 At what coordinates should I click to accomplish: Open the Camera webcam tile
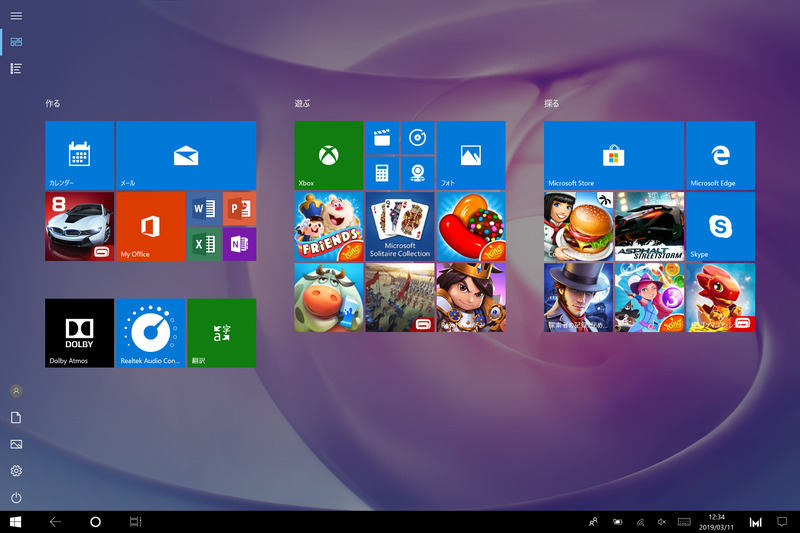point(417,173)
